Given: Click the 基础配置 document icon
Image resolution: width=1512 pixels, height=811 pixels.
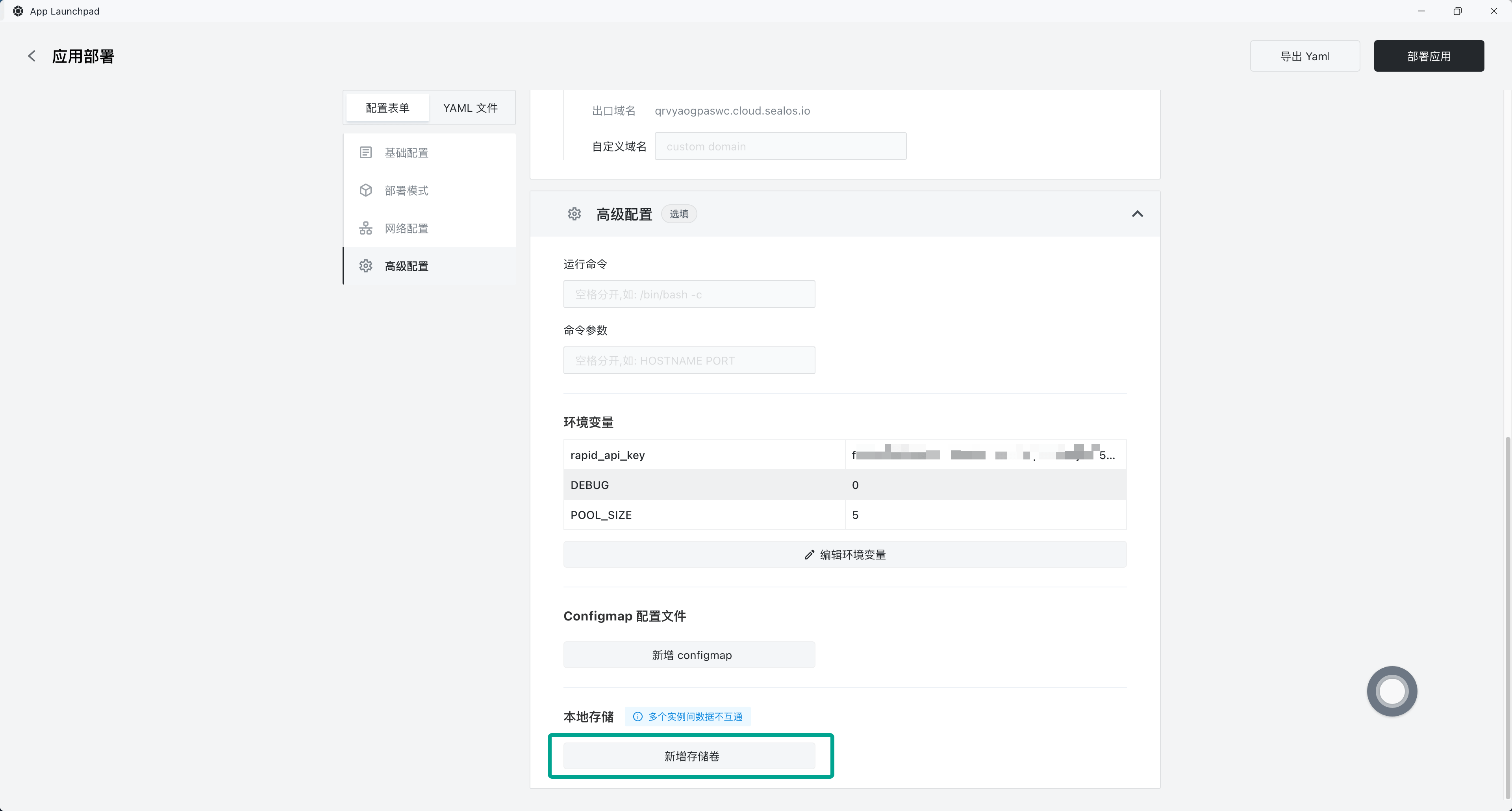Looking at the screenshot, I should (366, 153).
